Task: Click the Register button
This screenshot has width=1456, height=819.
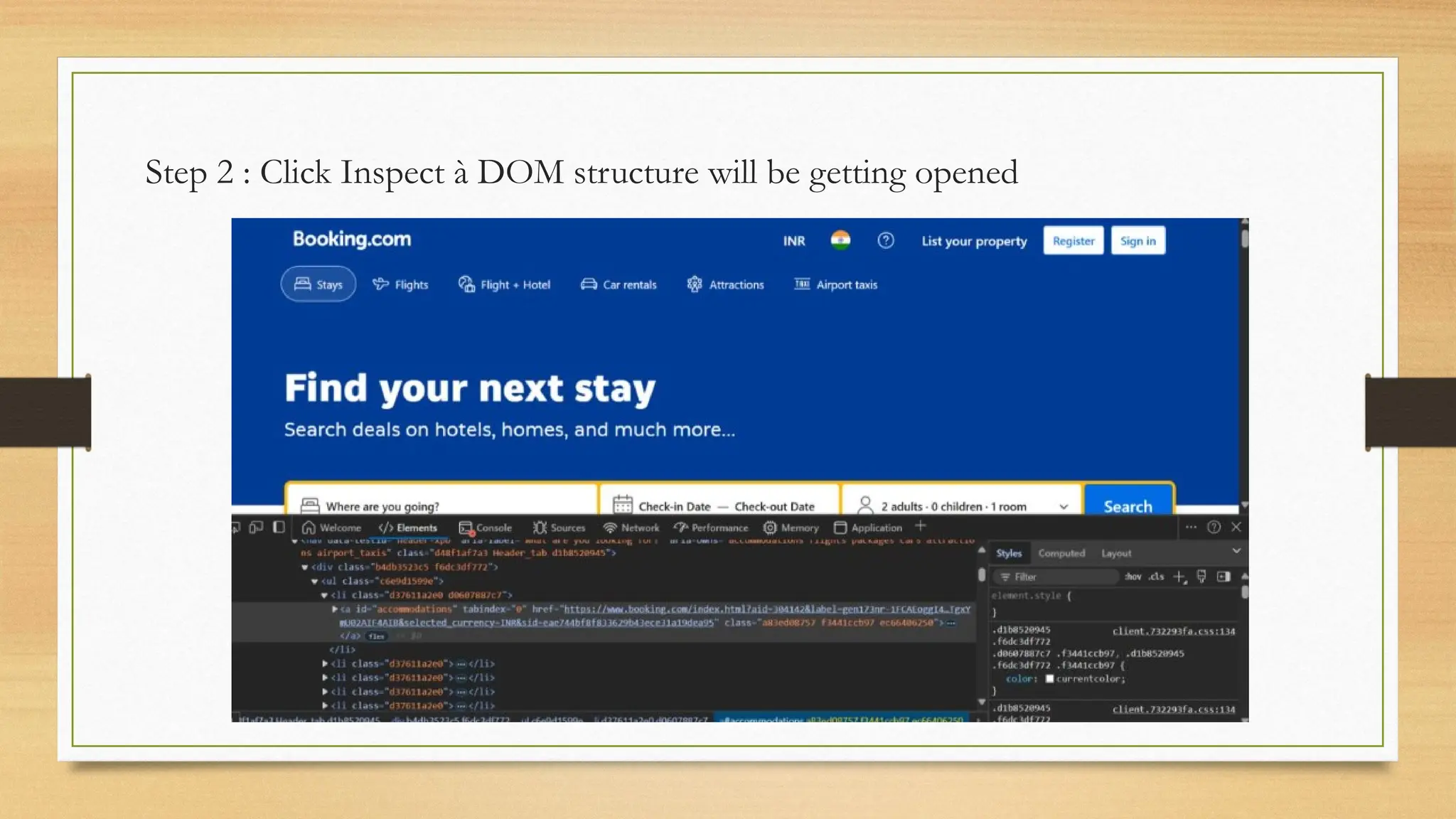Action: pyautogui.click(x=1073, y=241)
